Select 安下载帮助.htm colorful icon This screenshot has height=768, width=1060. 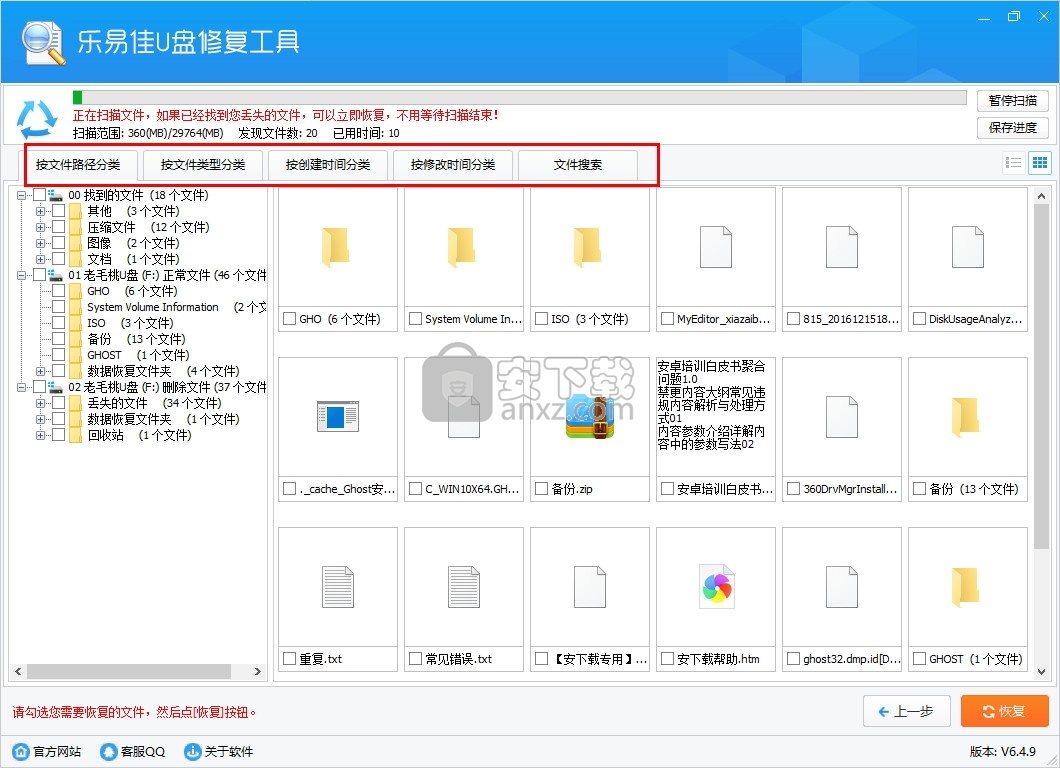717,587
